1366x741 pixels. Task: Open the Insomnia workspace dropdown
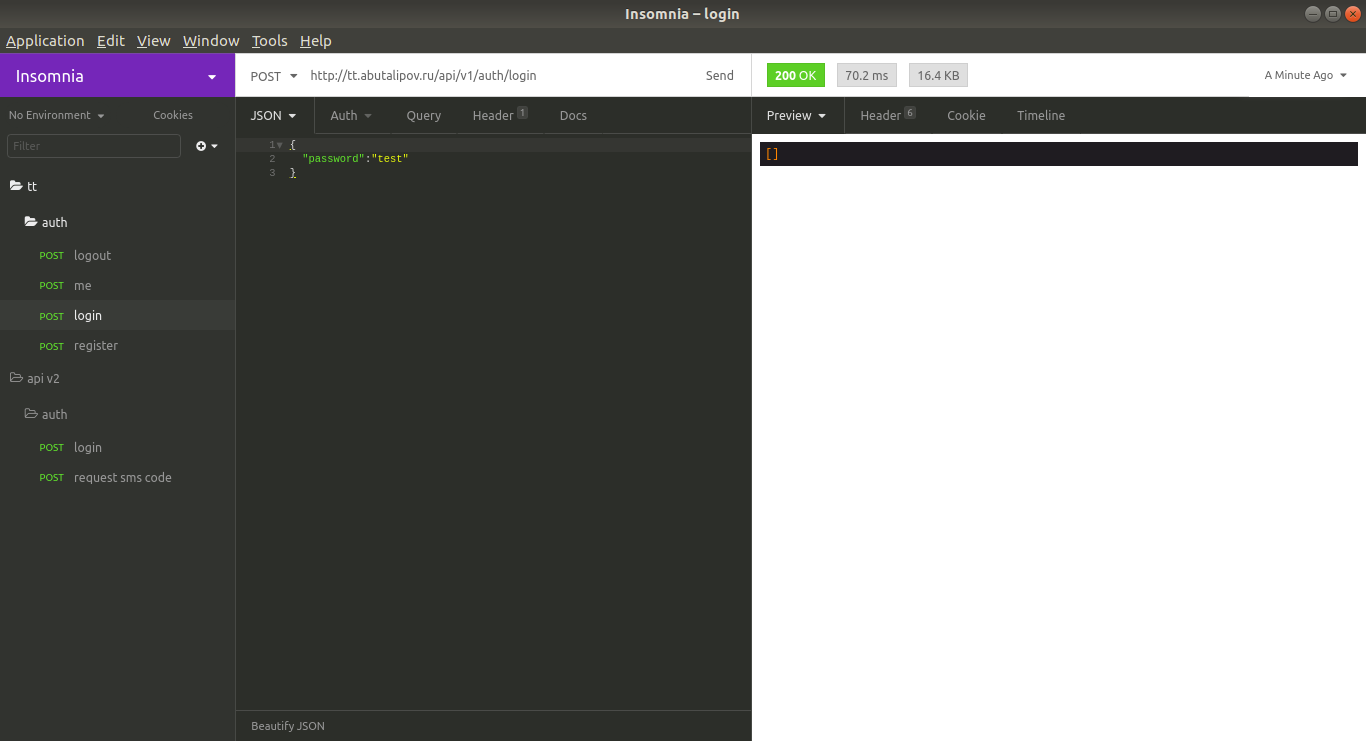117,76
